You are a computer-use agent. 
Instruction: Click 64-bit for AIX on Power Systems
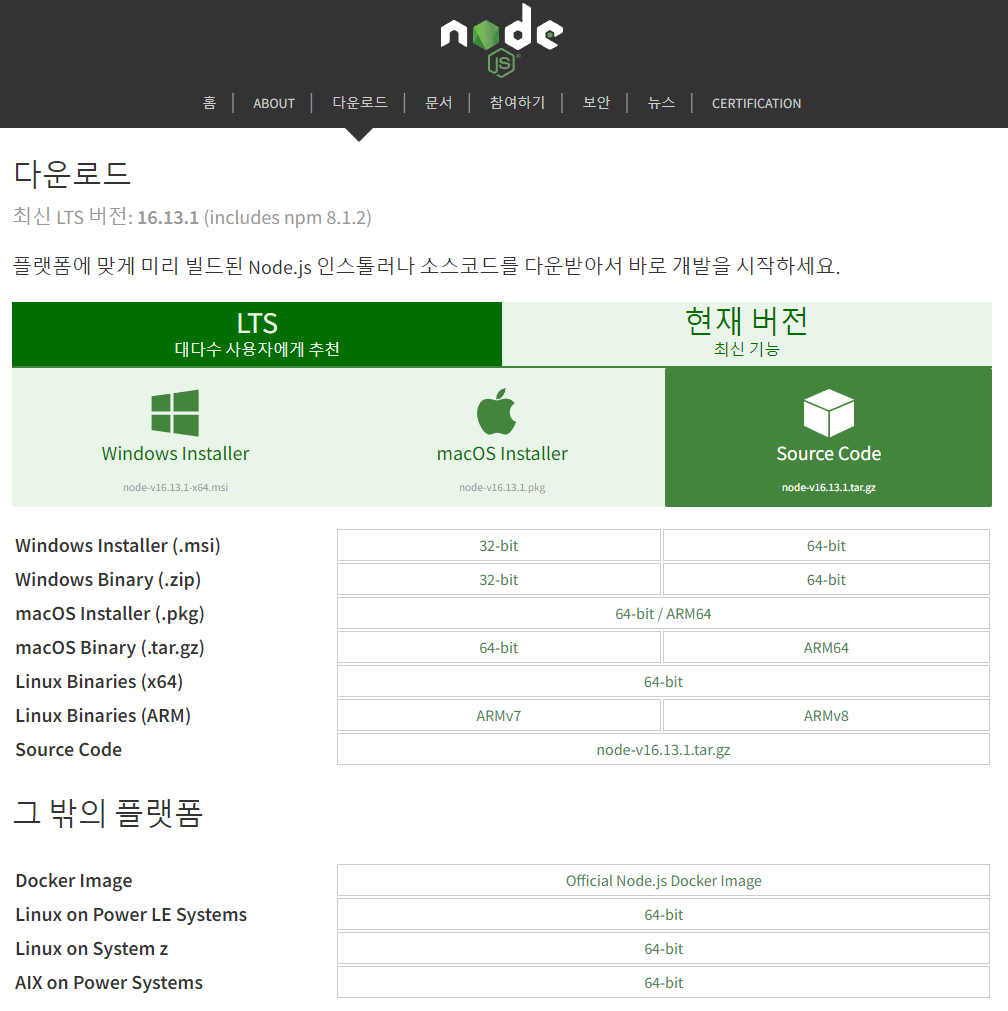(663, 983)
